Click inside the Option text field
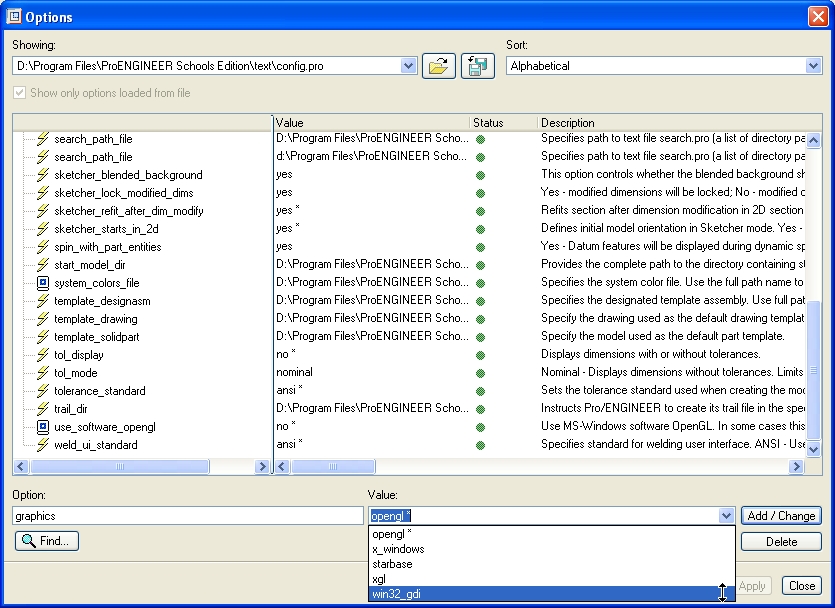This screenshot has width=835, height=608. pos(185,515)
